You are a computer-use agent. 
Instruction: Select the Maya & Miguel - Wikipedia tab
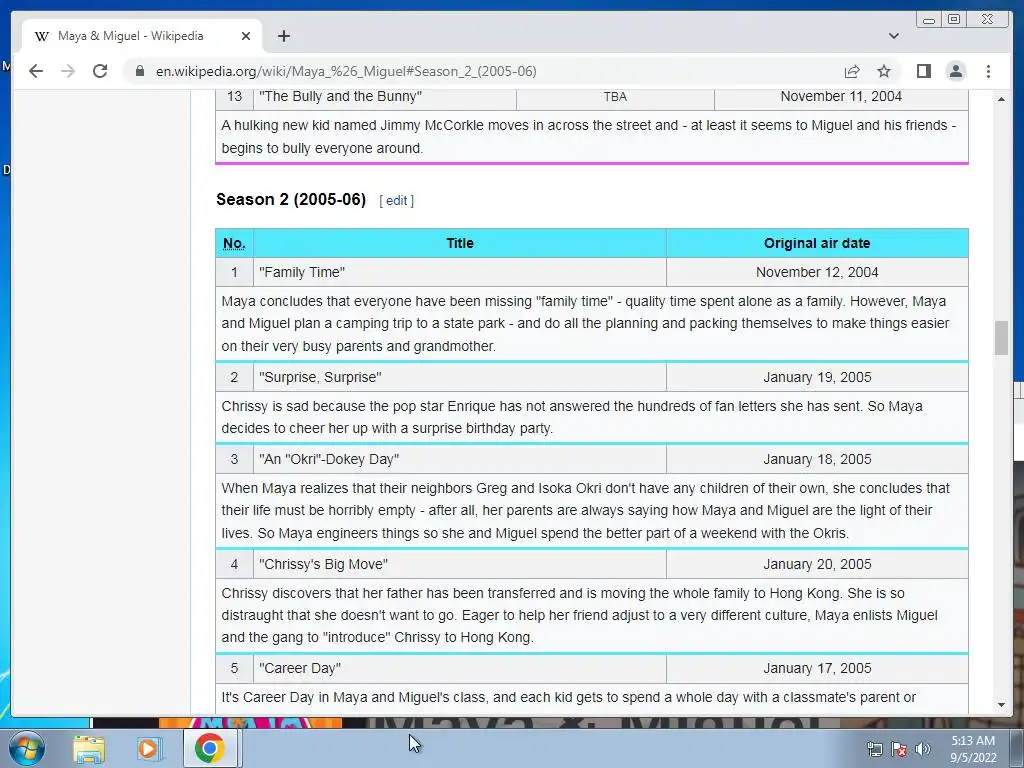(142, 36)
